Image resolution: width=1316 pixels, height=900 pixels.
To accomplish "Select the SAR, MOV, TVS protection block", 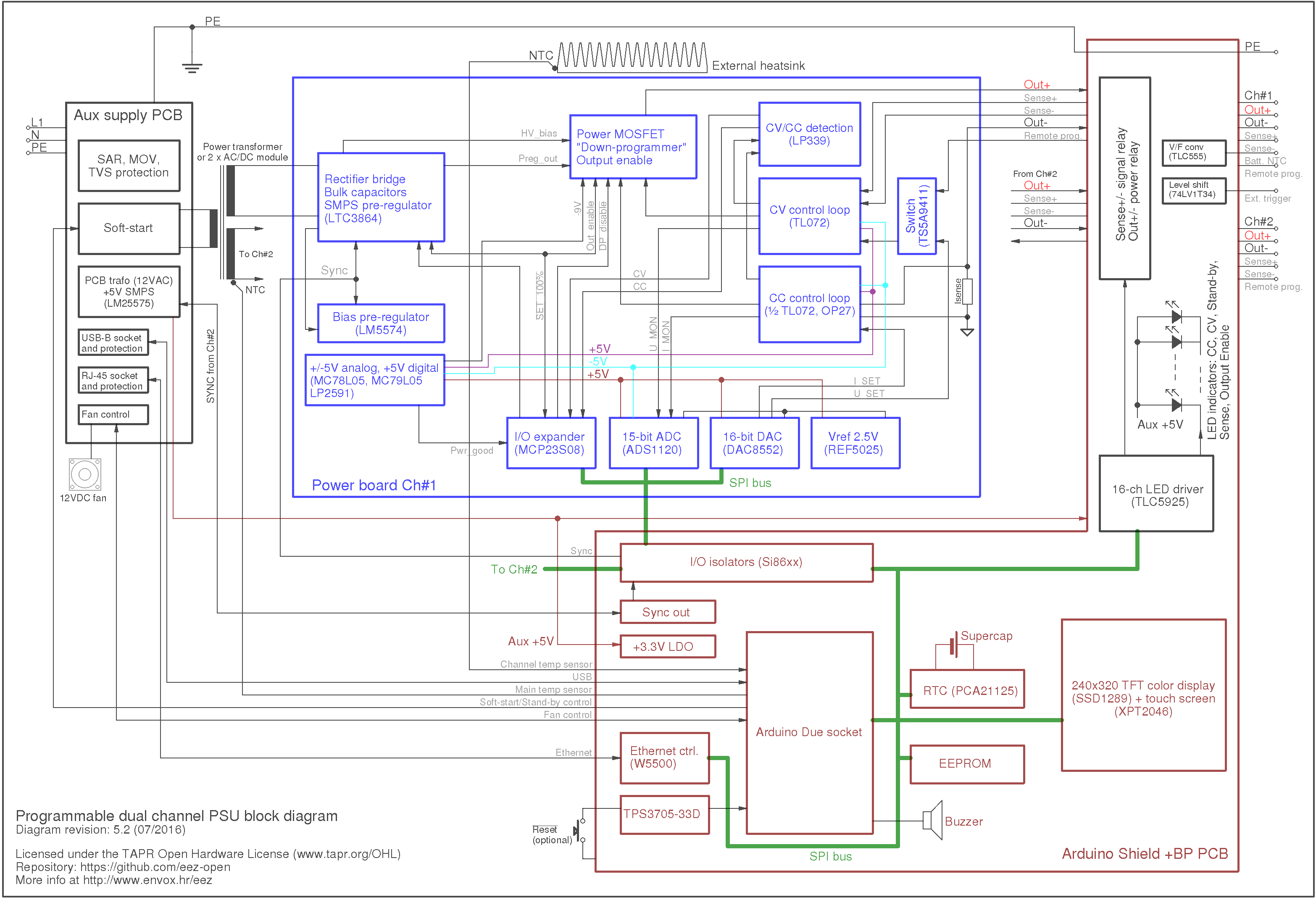I will 129,166.
